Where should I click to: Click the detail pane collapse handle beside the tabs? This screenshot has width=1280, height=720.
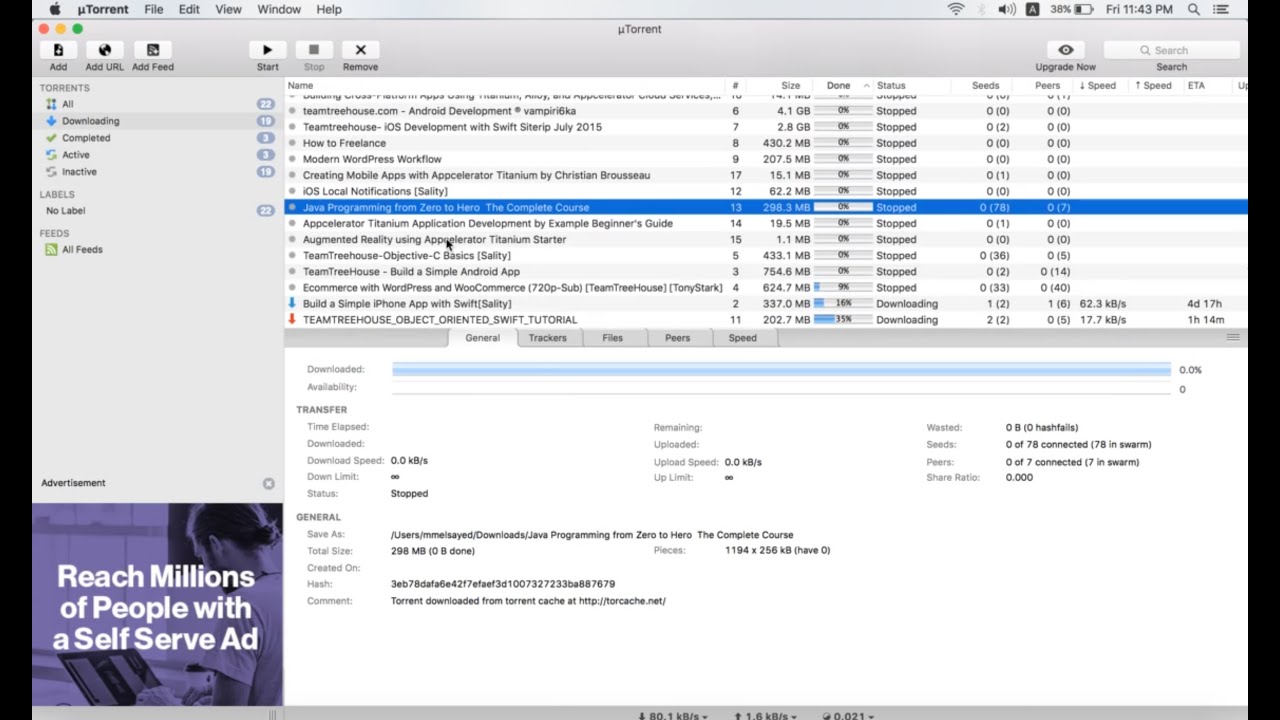(x=1233, y=338)
